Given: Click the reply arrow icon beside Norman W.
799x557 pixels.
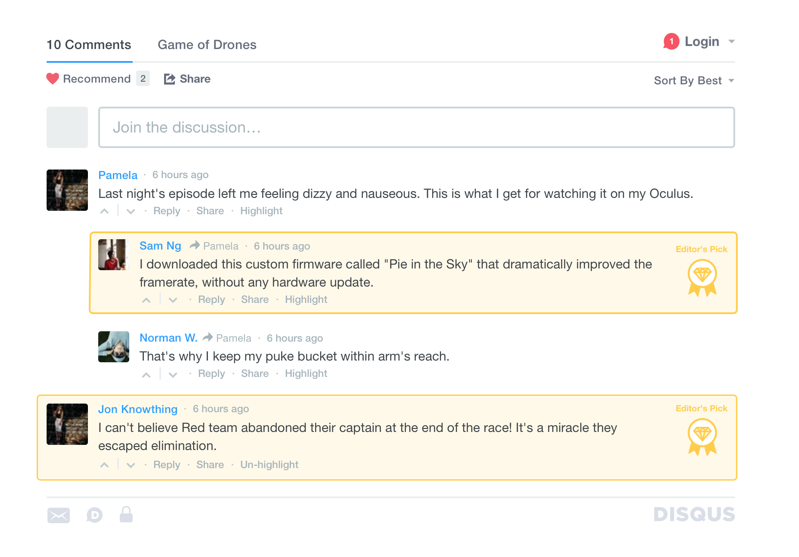Looking at the screenshot, I should (x=208, y=337).
